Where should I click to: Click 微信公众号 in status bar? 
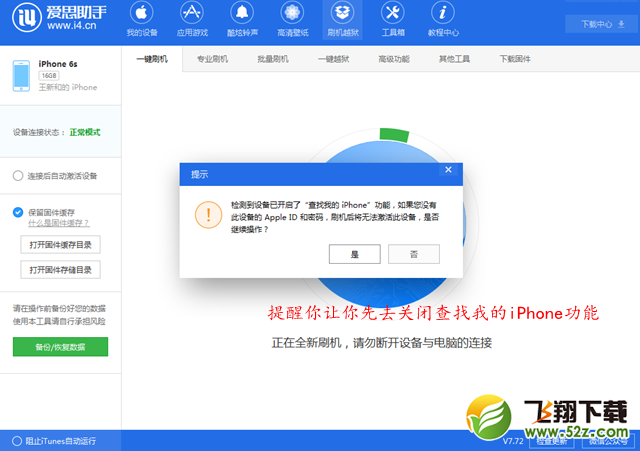click(608, 442)
